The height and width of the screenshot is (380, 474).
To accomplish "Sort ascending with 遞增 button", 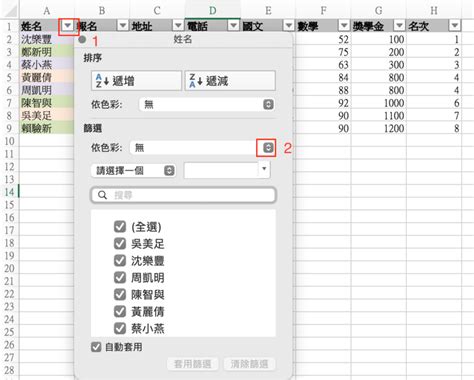I will pos(136,81).
